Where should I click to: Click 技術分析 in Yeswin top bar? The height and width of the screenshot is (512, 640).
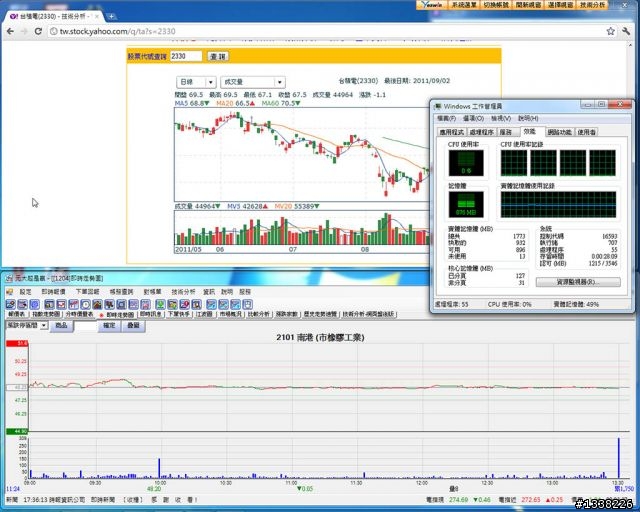click(592, 5)
